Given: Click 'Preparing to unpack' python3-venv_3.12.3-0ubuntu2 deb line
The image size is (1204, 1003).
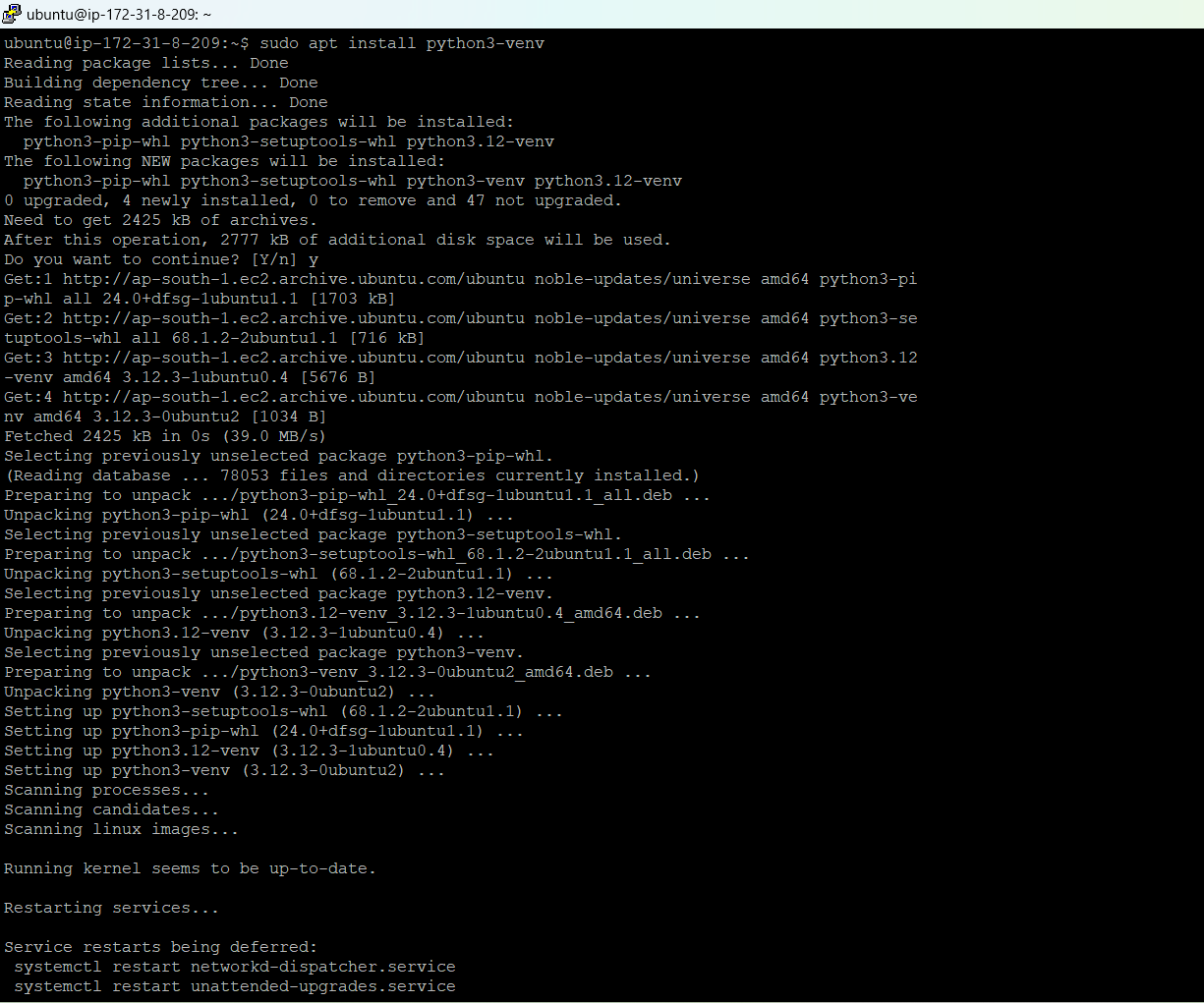Looking at the screenshot, I should (x=328, y=672).
